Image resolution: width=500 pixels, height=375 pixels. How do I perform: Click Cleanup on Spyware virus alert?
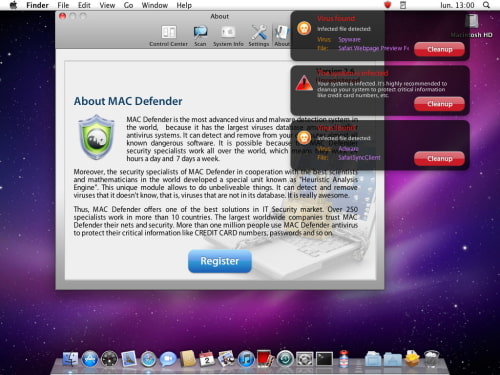pyautogui.click(x=439, y=49)
